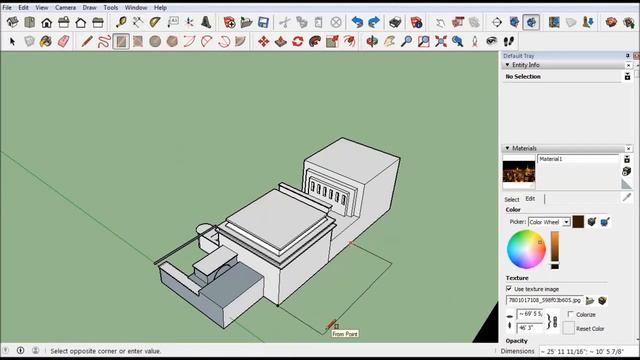This screenshot has height=360, width=640.
Task: Select the Freehand tool
Action: click(104, 41)
